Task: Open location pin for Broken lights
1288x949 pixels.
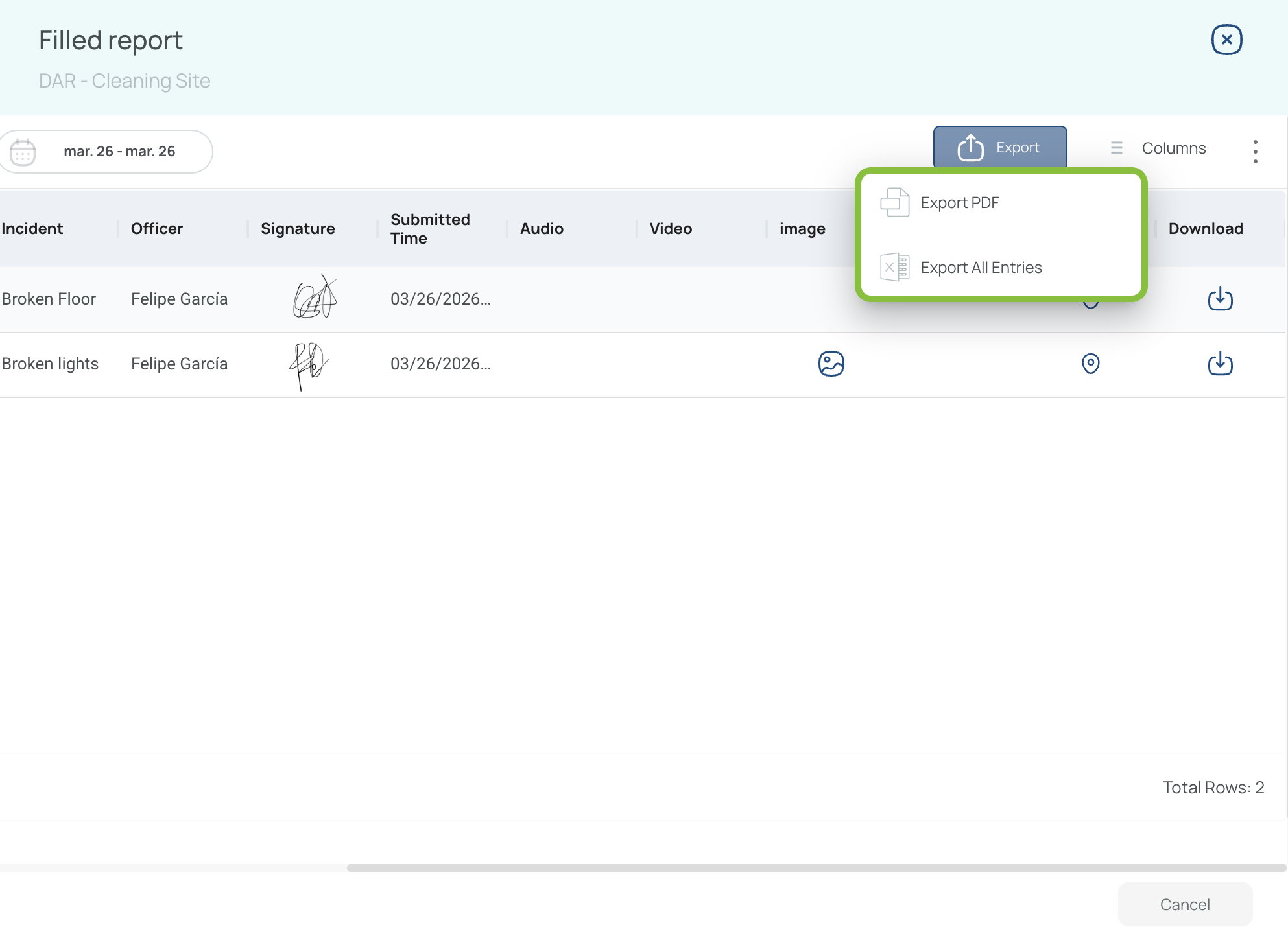Action: click(1090, 364)
